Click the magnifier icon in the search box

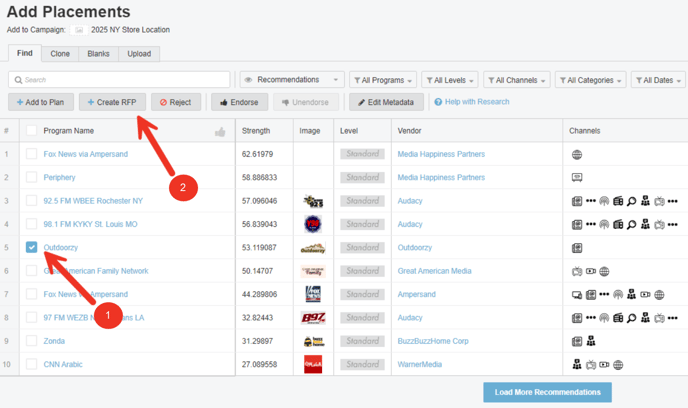pos(18,80)
